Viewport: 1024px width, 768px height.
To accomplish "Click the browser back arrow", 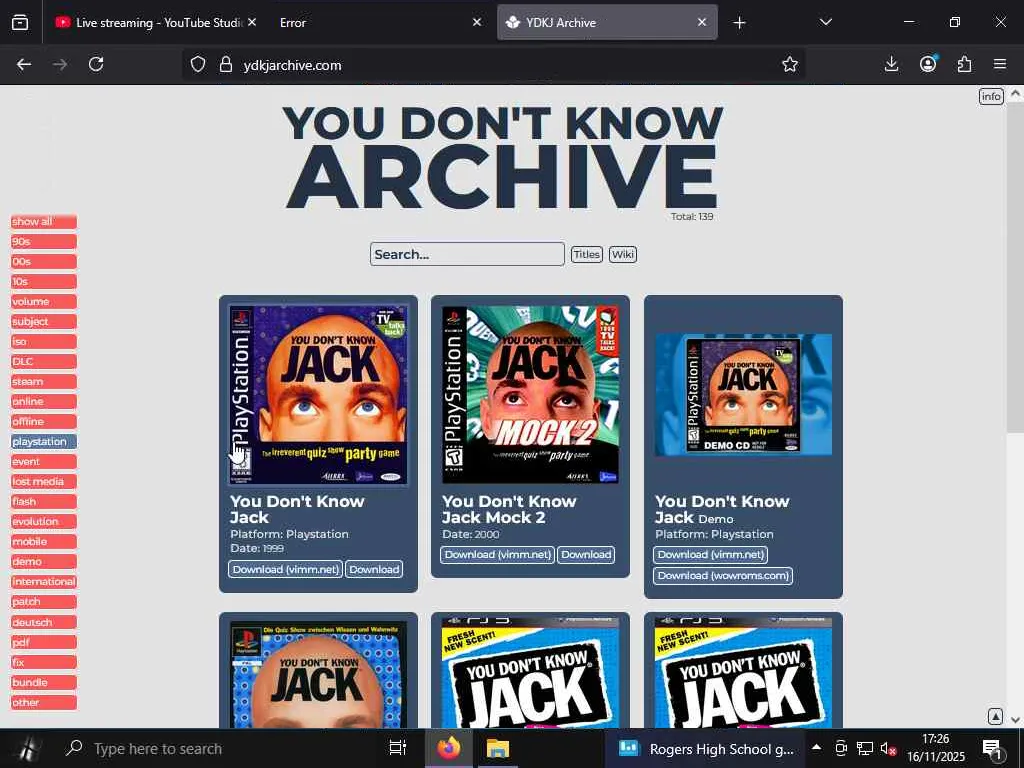I will tap(24, 64).
